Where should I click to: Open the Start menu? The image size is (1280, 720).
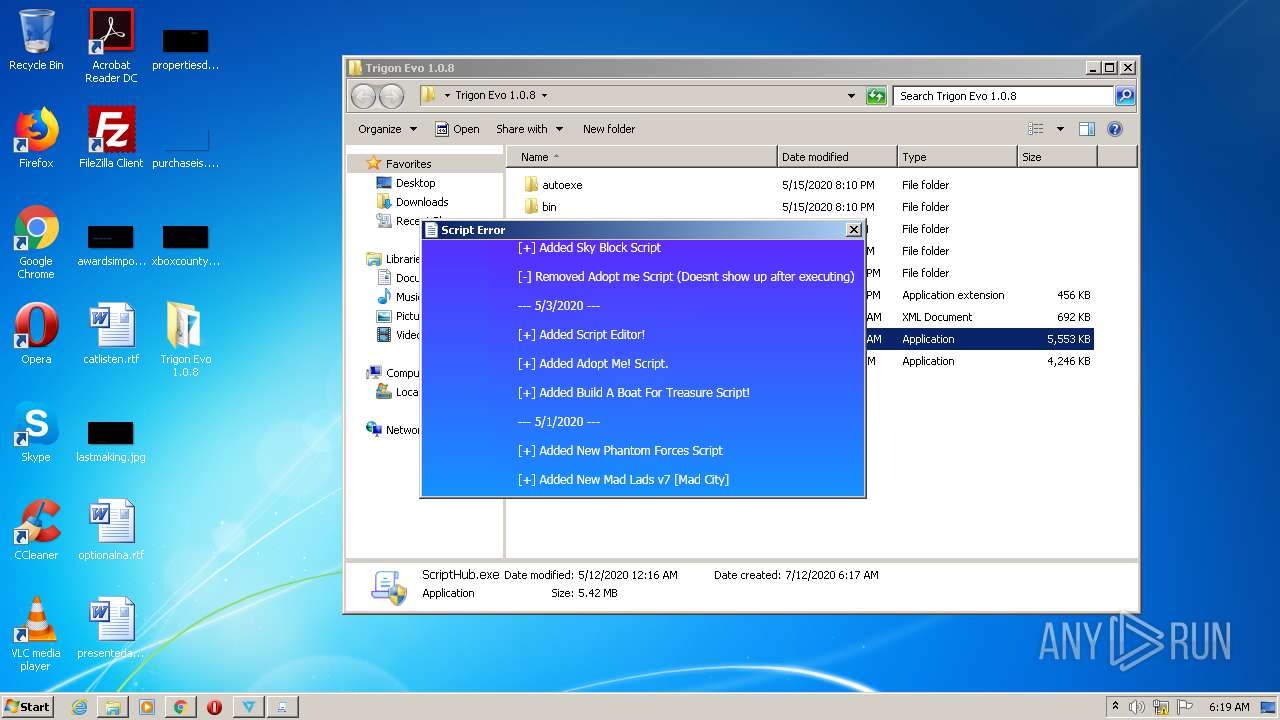[x=28, y=707]
